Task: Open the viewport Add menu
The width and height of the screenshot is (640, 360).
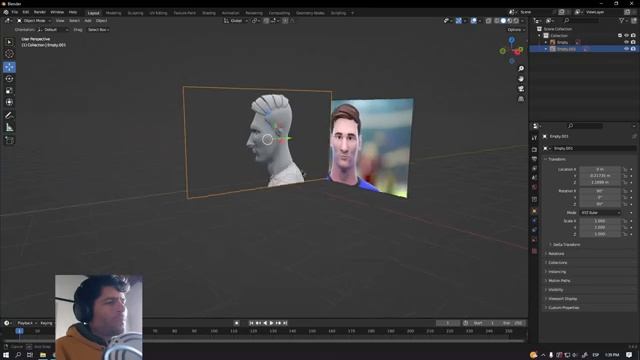Action: click(88, 20)
